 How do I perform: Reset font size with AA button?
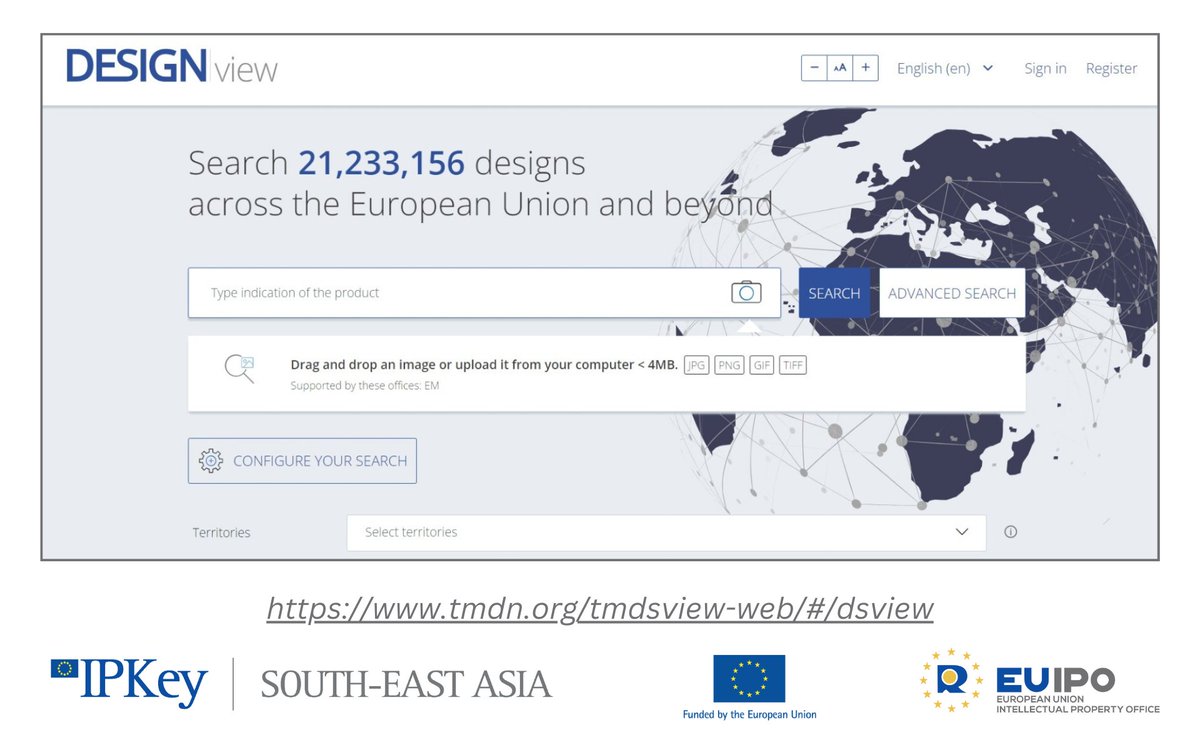point(840,68)
